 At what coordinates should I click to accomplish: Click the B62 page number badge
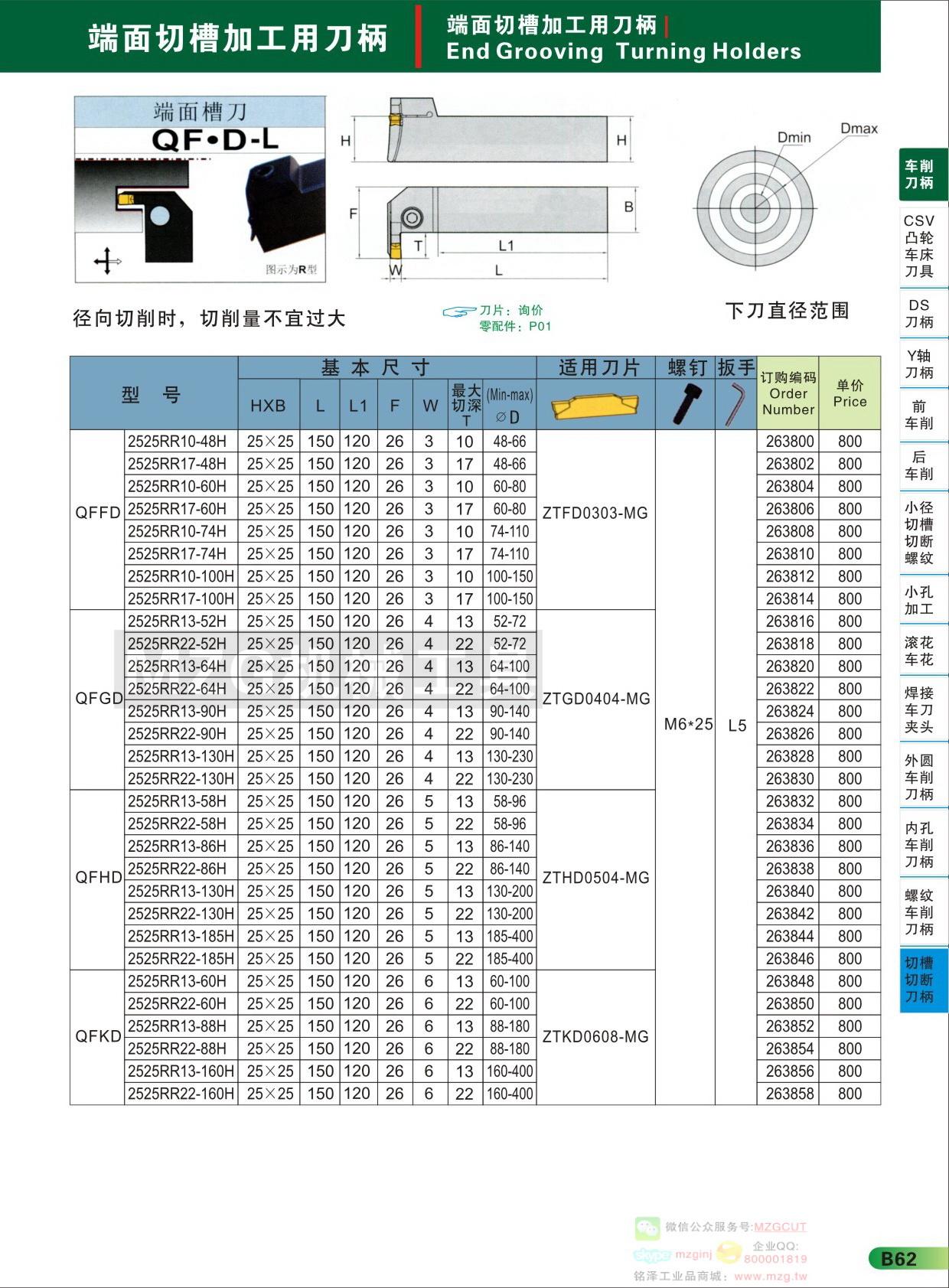[898, 1259]
